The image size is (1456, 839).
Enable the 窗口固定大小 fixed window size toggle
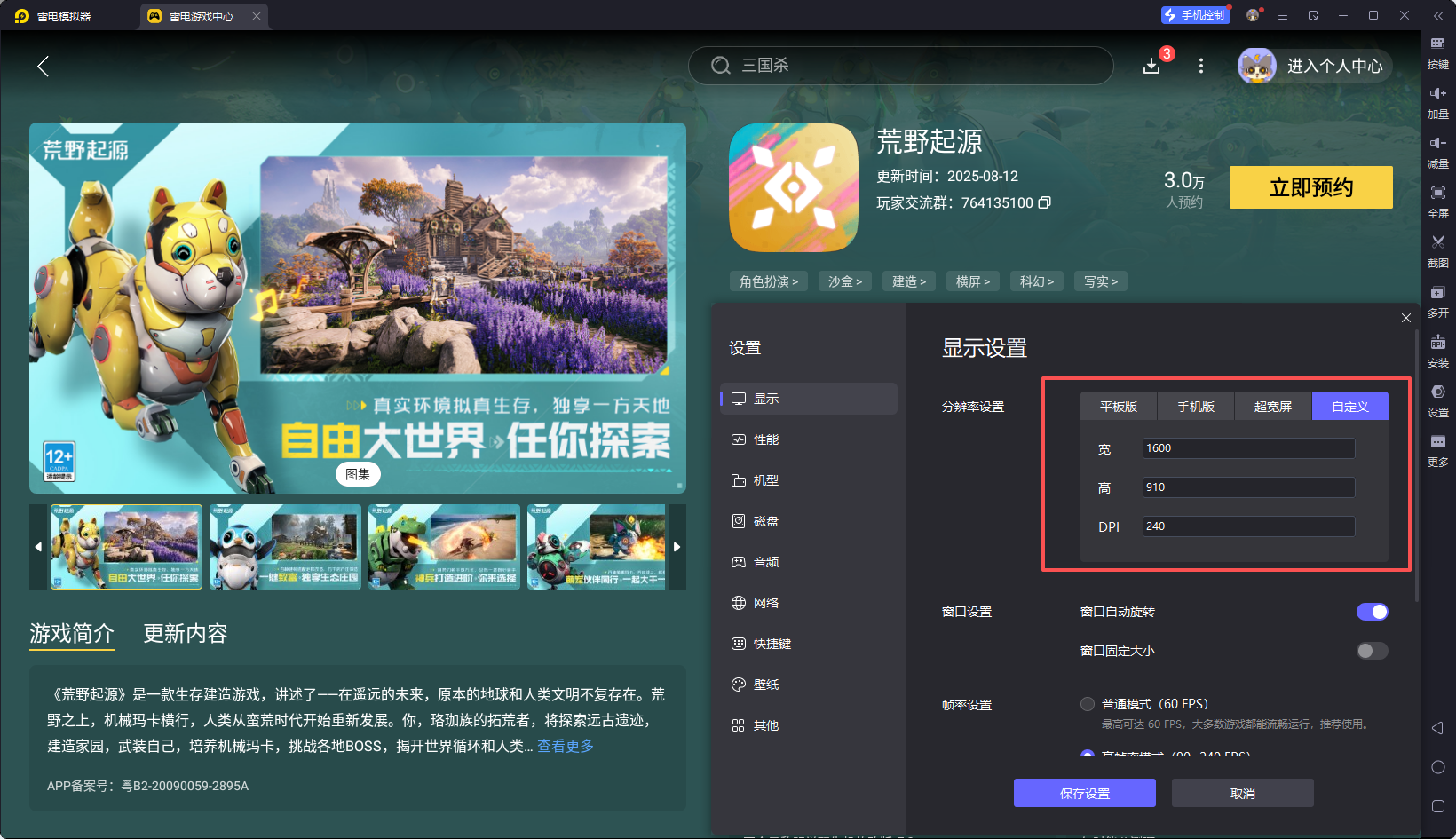(x=1371, y=651)
